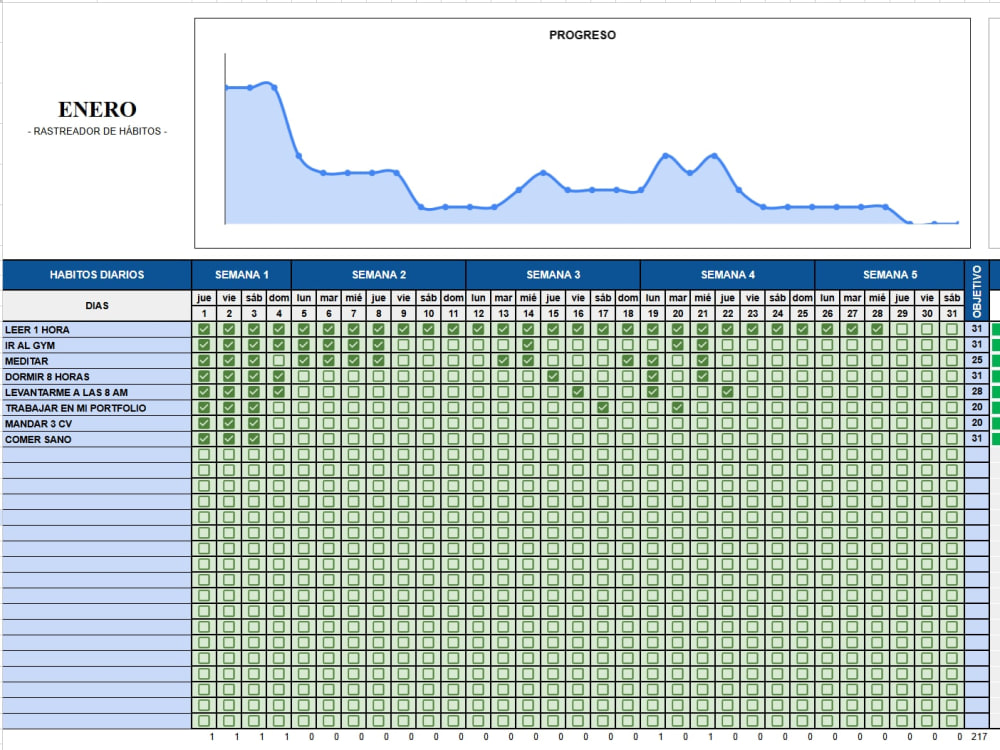Image resolution: width=1000 pixels, height=750 pixels.
Task: Uncheck COMER SANO on day 2
Action: pyautogui.click(x=229, y=439)
